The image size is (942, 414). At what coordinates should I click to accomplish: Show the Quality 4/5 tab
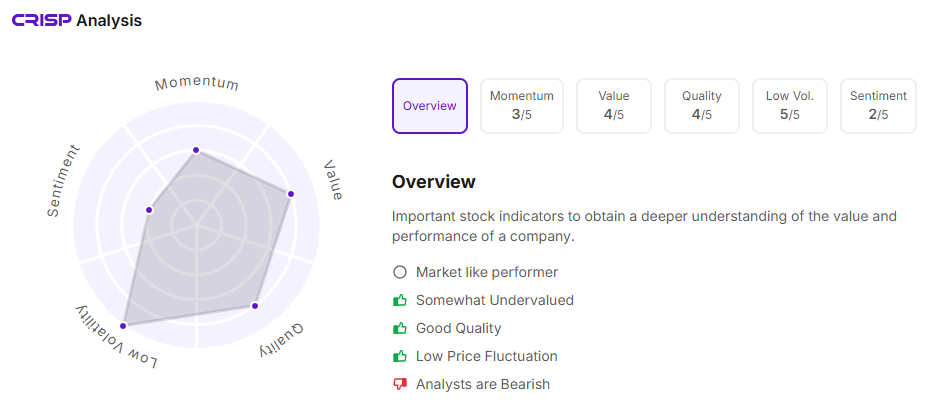pyautogui.click(x=701, y=106)
